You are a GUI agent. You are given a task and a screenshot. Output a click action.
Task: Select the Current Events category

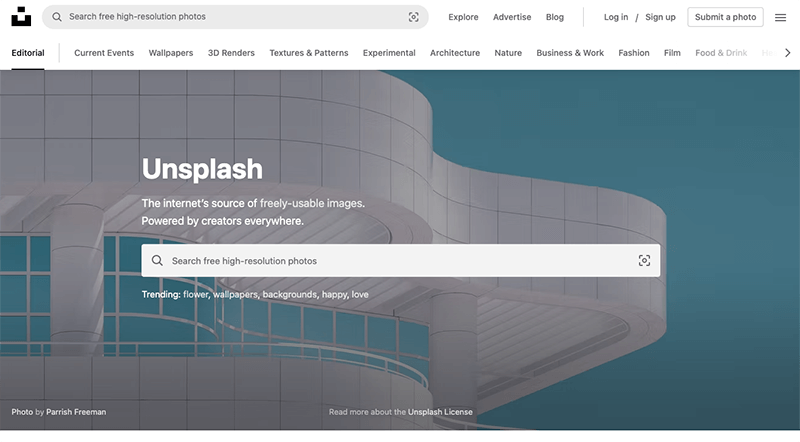coord(104,53)
